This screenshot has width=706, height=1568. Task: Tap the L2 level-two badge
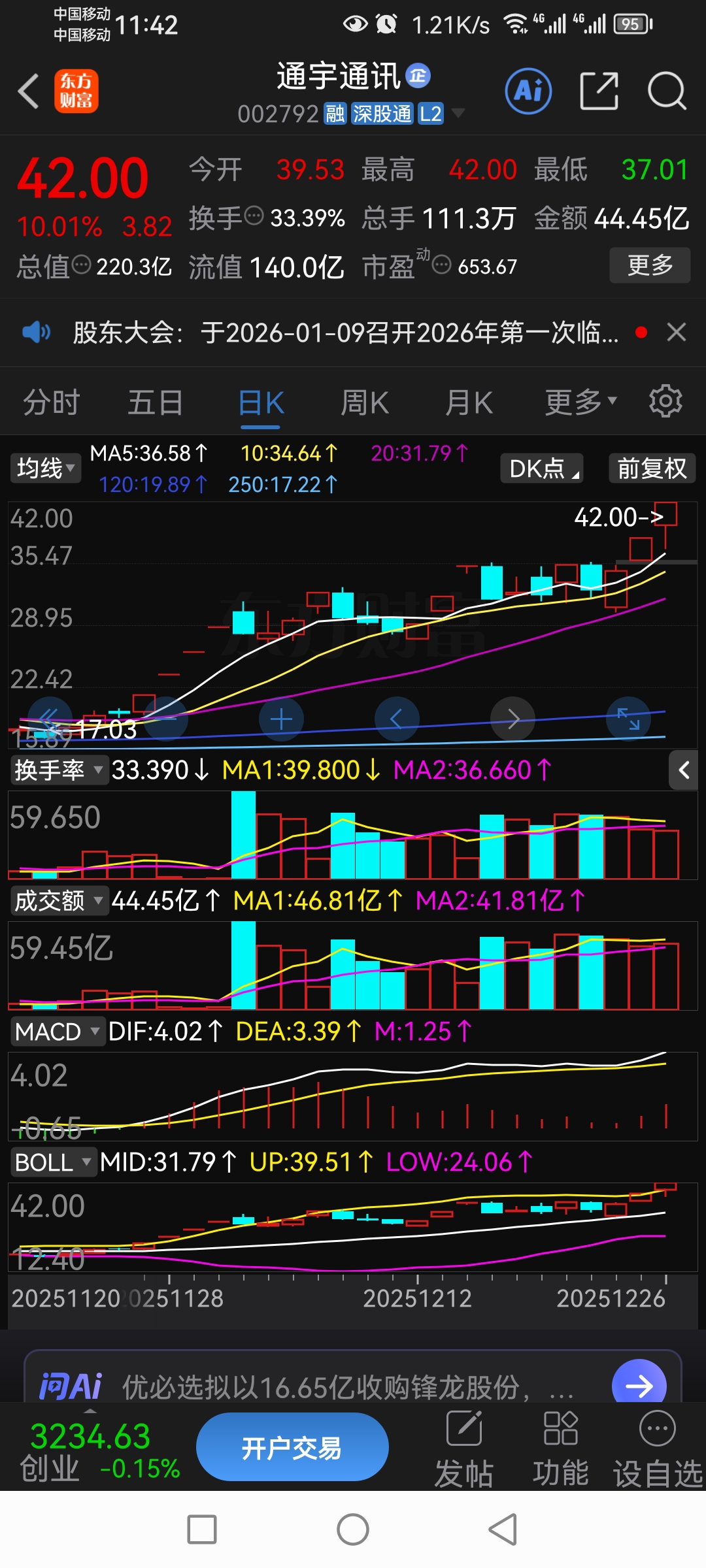431,114
